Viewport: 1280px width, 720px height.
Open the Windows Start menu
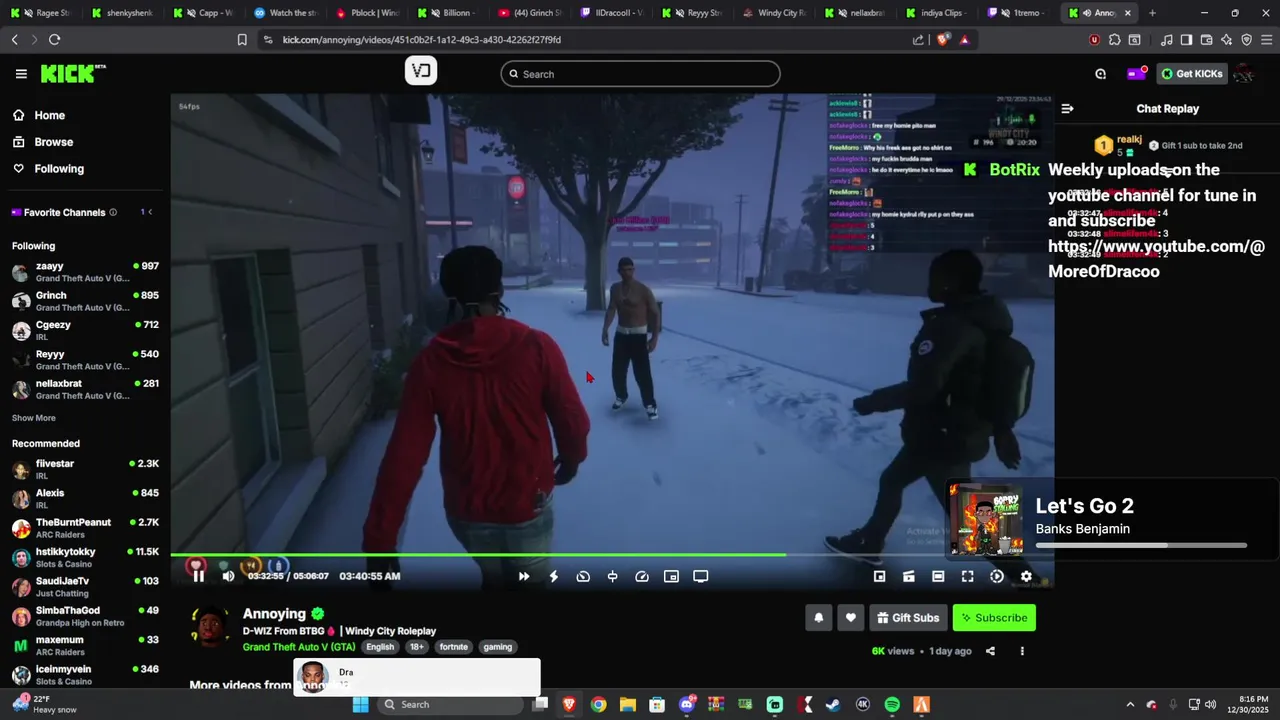(x=361, y=705)
